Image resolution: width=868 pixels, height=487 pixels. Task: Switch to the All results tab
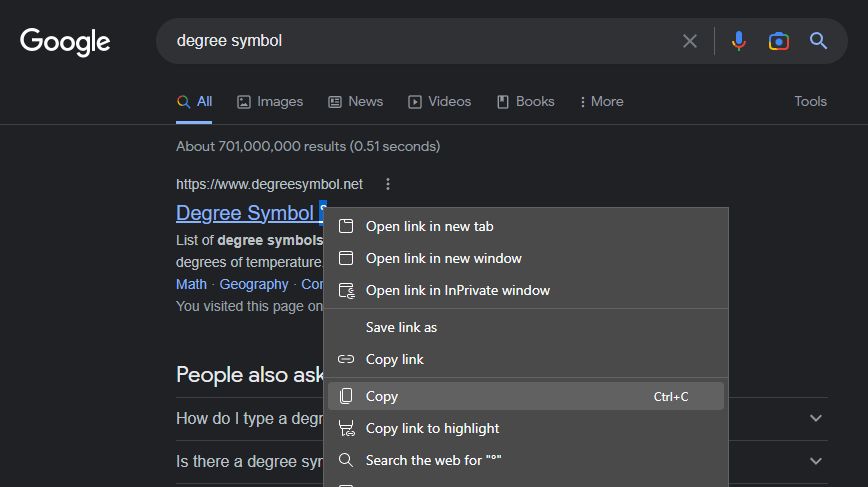pyautogui.click(x=194, y=102)
